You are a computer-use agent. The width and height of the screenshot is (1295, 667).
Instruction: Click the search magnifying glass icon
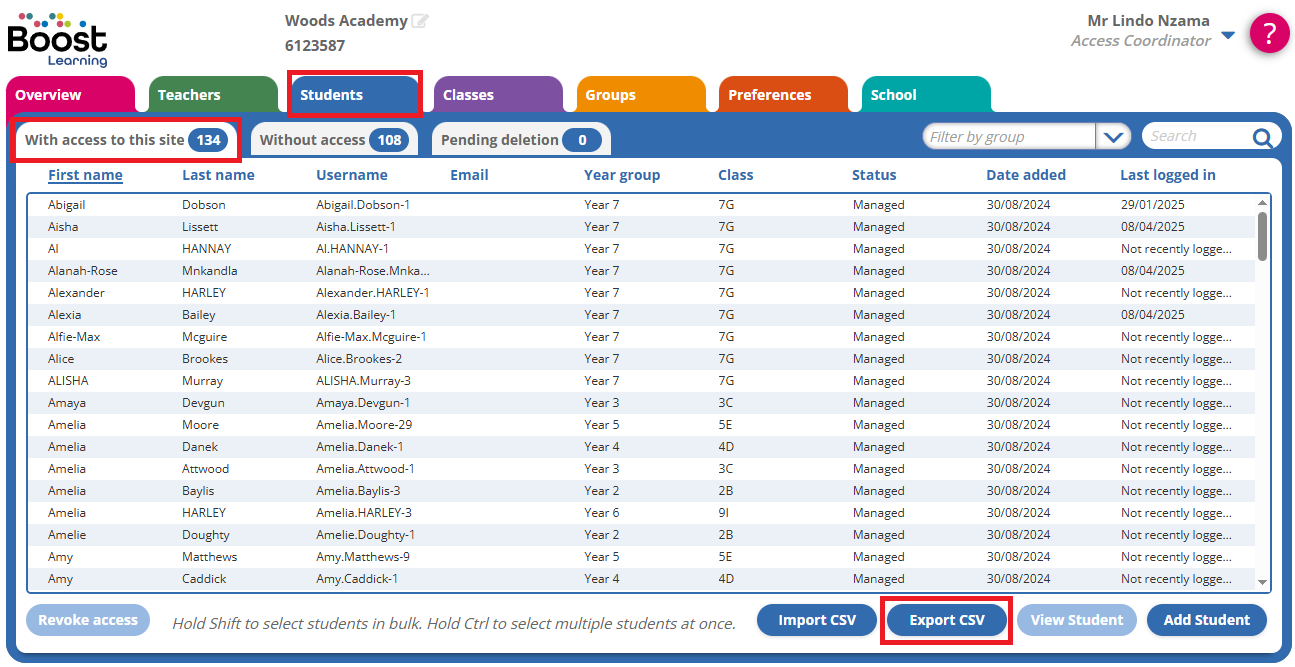(1263, 138)
